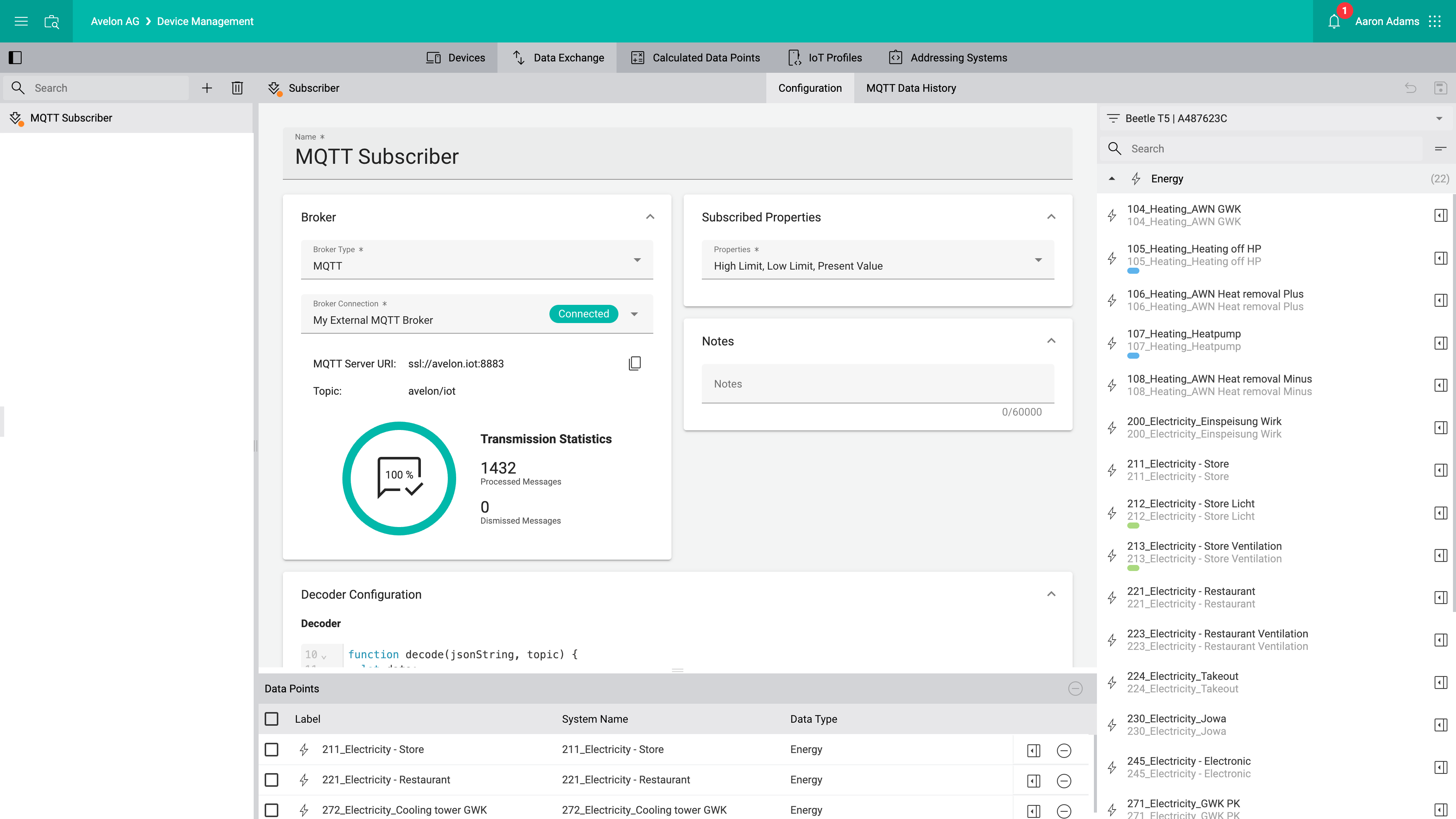Click the save configuration icon
Viewport: 1456px width, 819px height.
click(1441, 88)
